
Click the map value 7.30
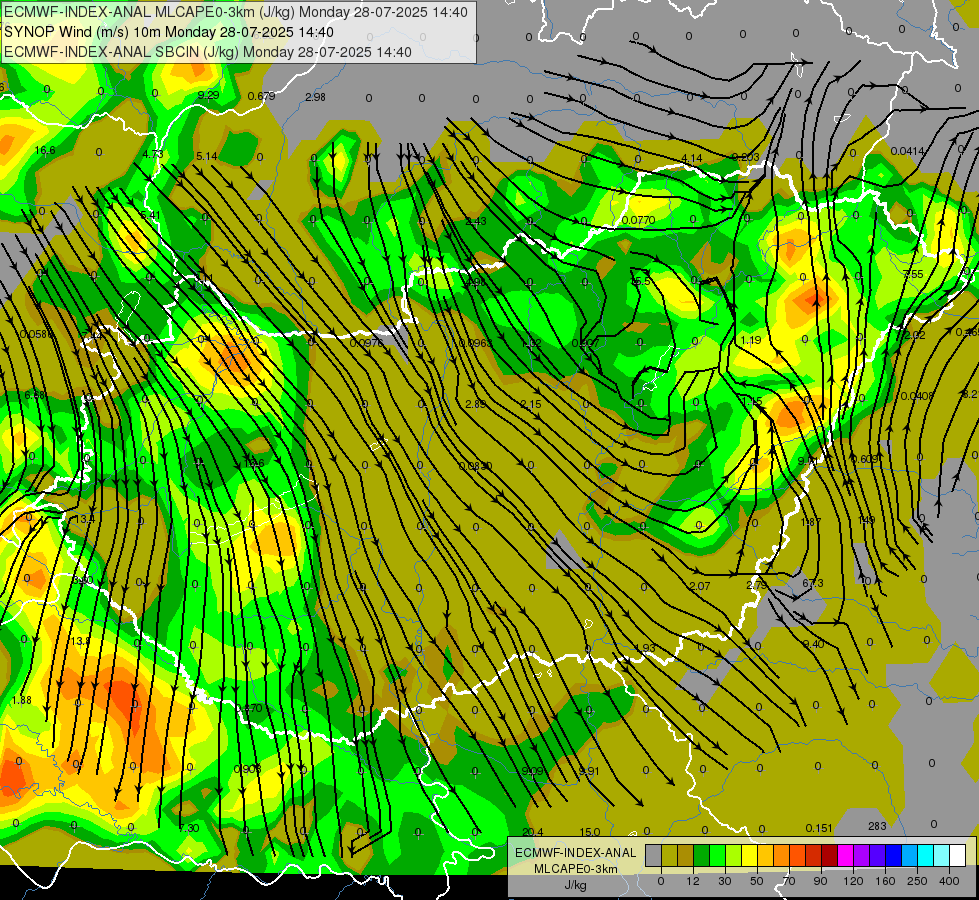pos(189,828)
